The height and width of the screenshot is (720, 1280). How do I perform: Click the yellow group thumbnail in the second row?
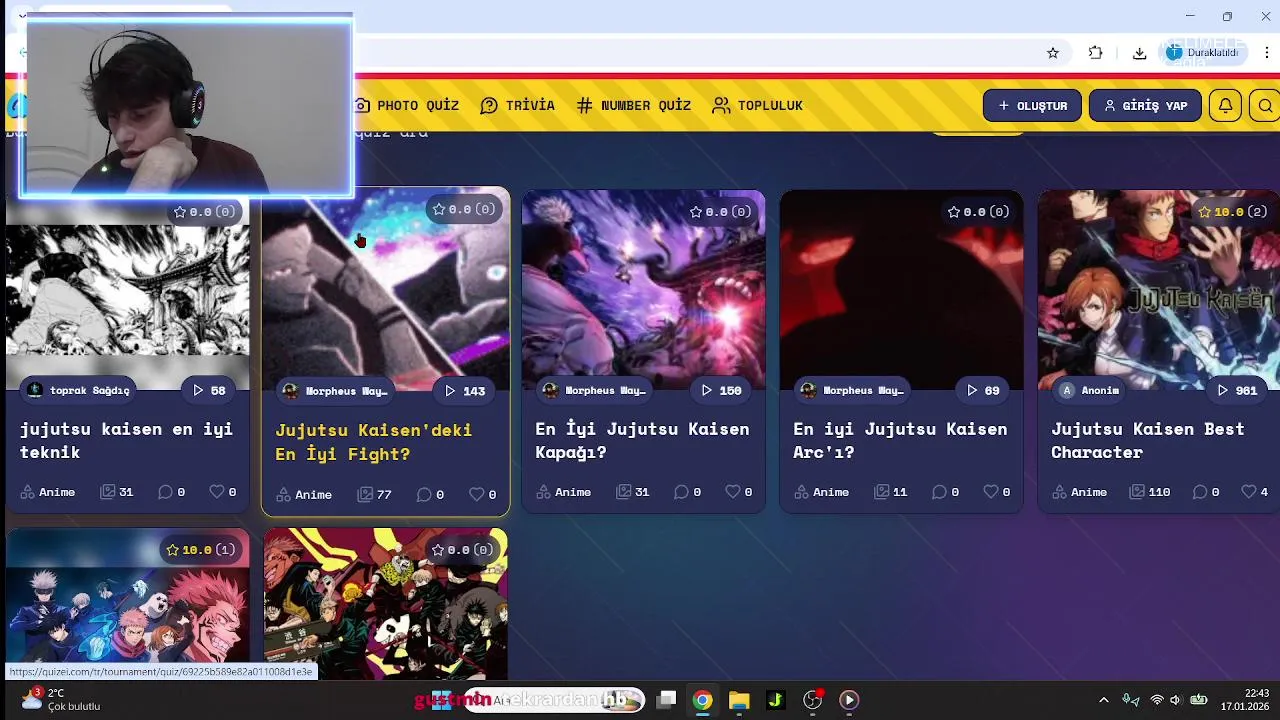click(x=386, y=604)
